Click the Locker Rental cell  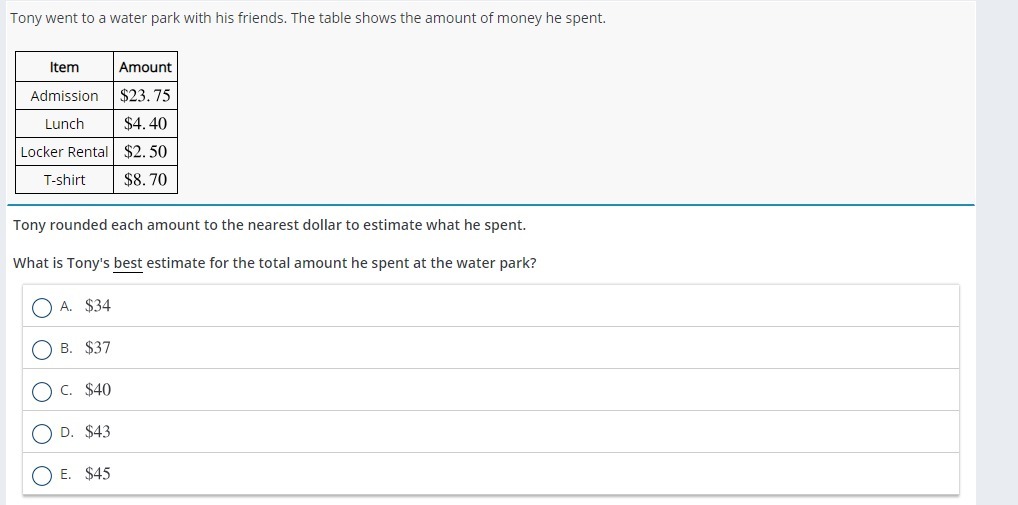tap(64, 152)
